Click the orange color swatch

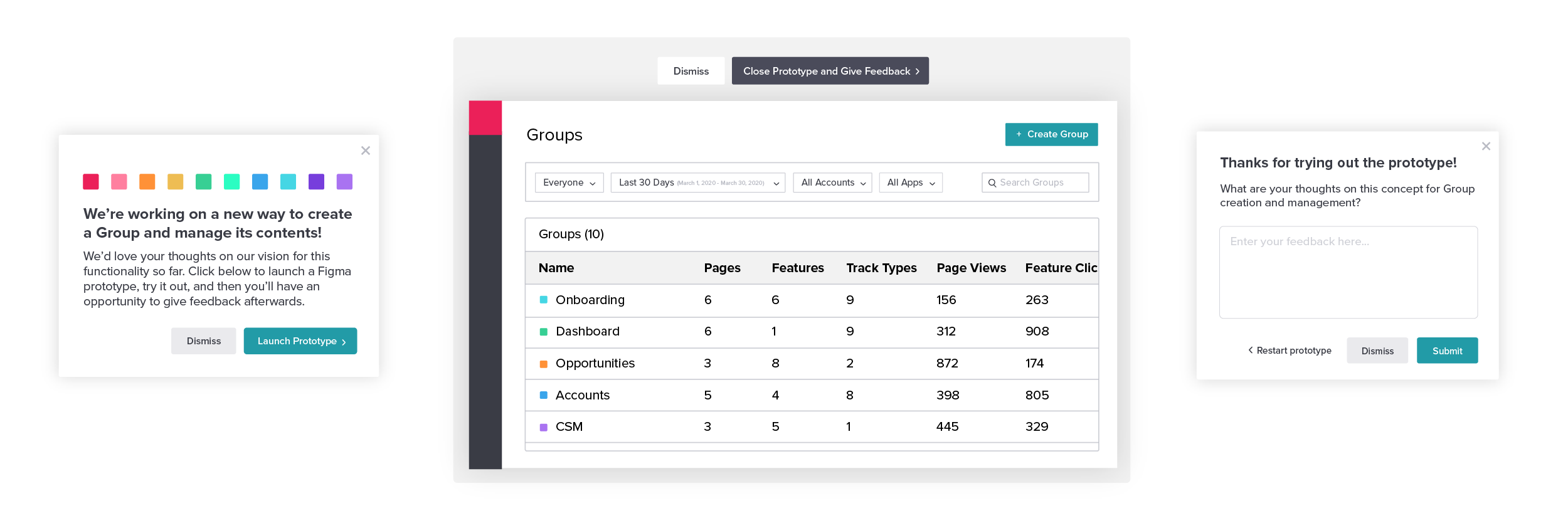[147, 182]
